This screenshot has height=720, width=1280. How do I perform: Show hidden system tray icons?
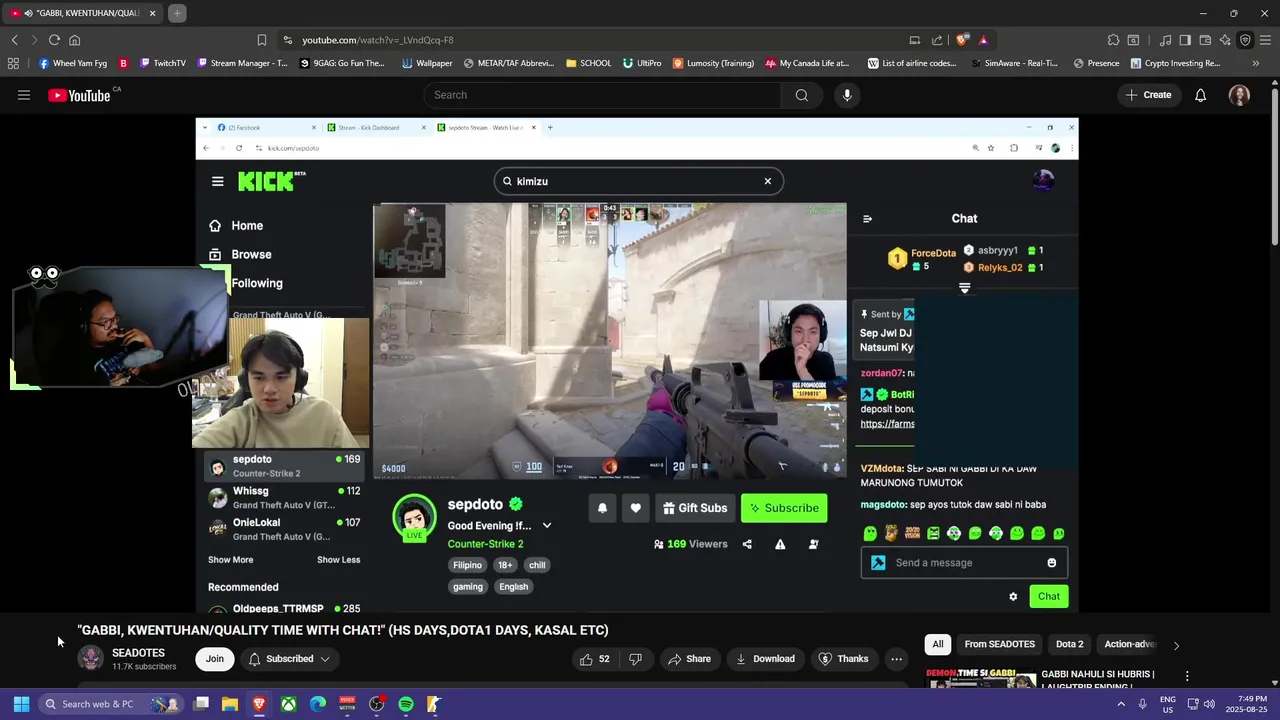point(1121,704)
